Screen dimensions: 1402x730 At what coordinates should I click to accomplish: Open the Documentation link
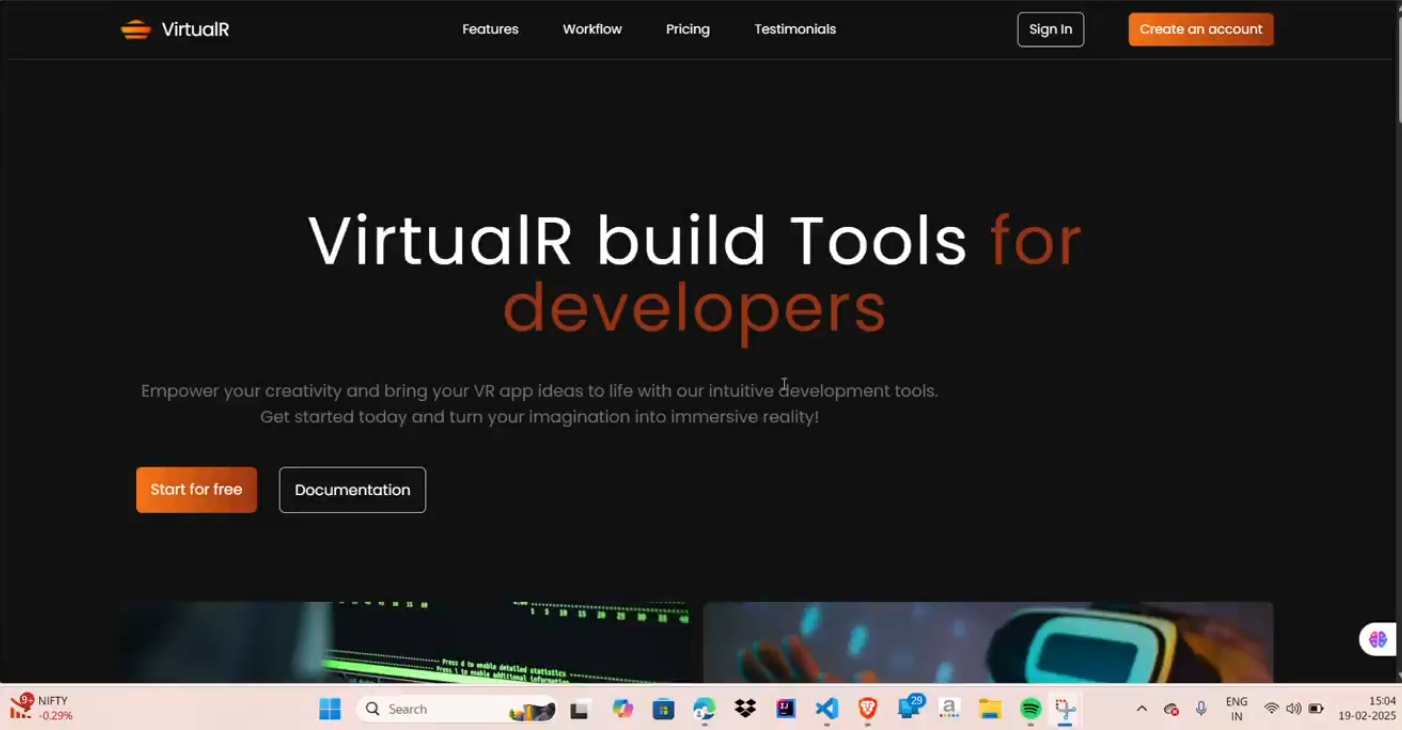(x=352, y=490)
